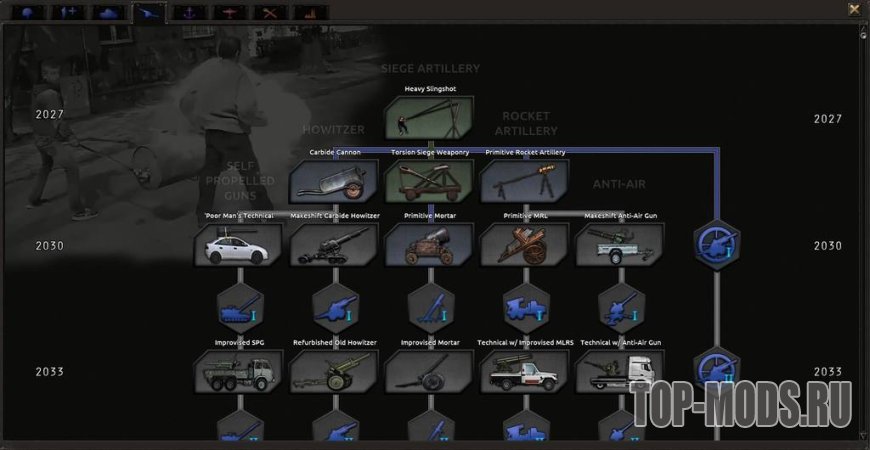Click the Improvised SPG truck
The width and height of the screenshot is (870, 450).
(237, 372)
